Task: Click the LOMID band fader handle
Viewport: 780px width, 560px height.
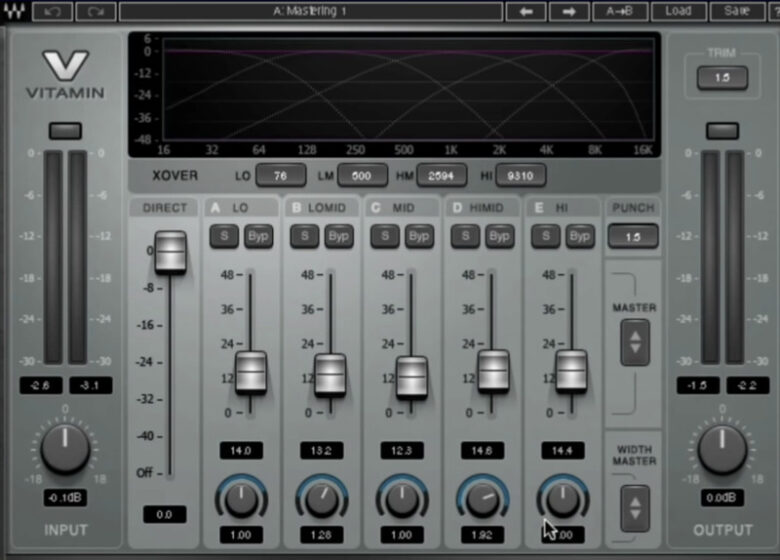Action: click(x=330, y=375)
